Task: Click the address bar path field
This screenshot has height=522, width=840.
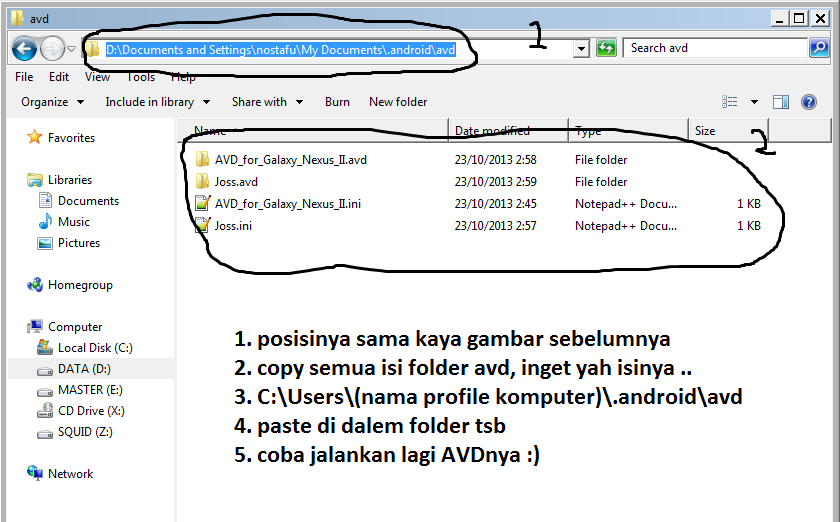Action: 329,49
